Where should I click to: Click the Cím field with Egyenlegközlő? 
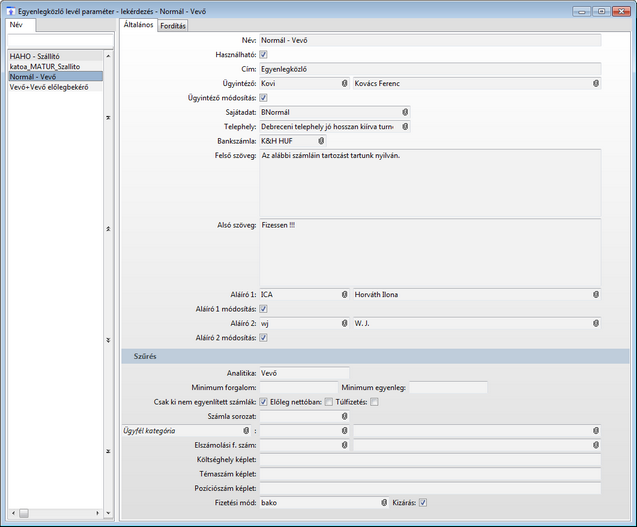click(430, 69)
